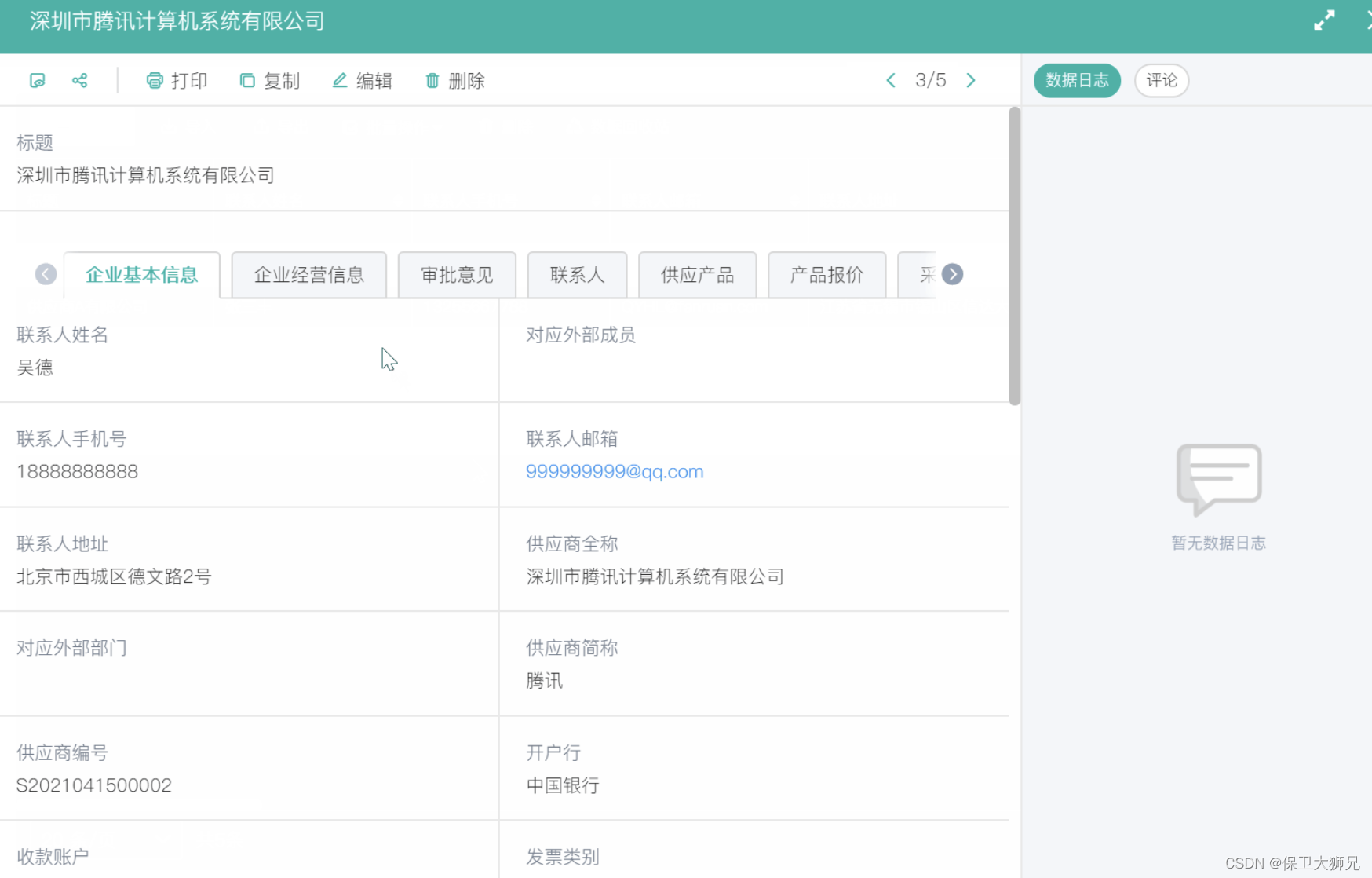Toggle fullscreen with the expand arrows icon
The width and height of the screenshot is (1372, 878).
coord(1324,20)
